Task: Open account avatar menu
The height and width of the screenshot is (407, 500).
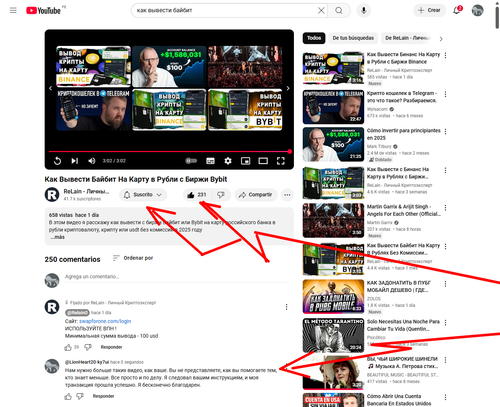Action: (x=477, y=10)
